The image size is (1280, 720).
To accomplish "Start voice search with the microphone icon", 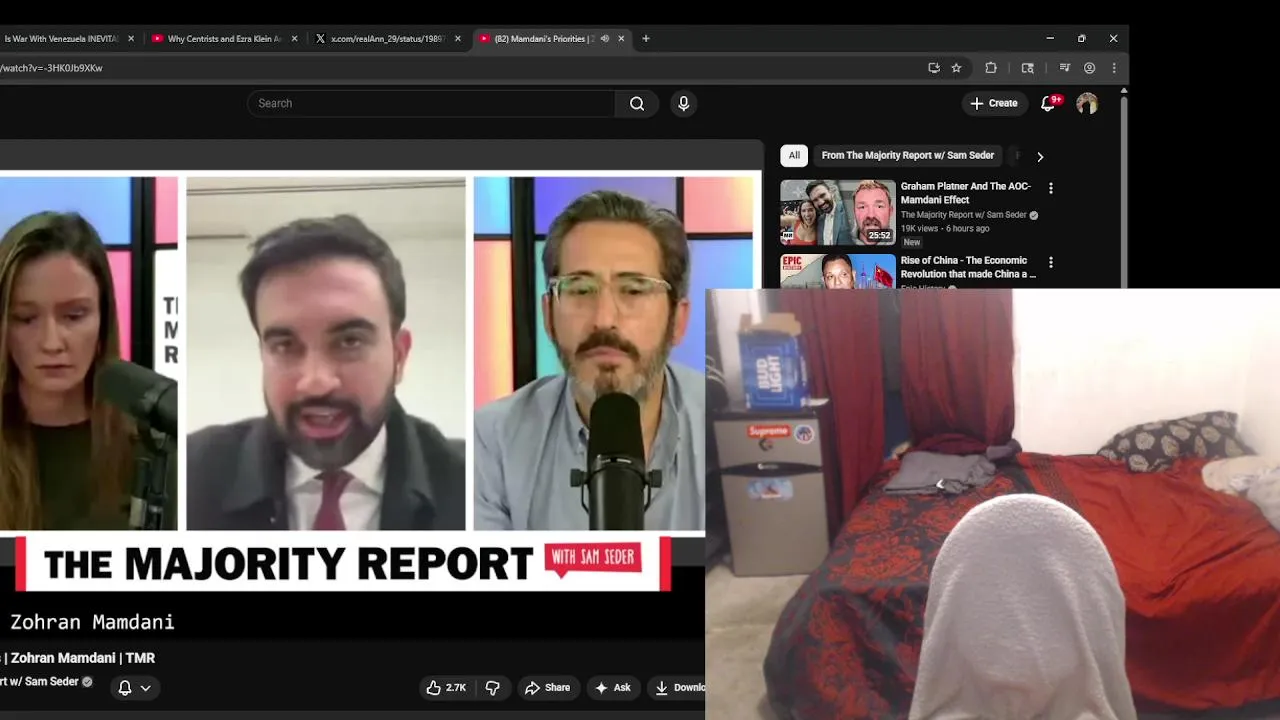I will tap(684, 103).
